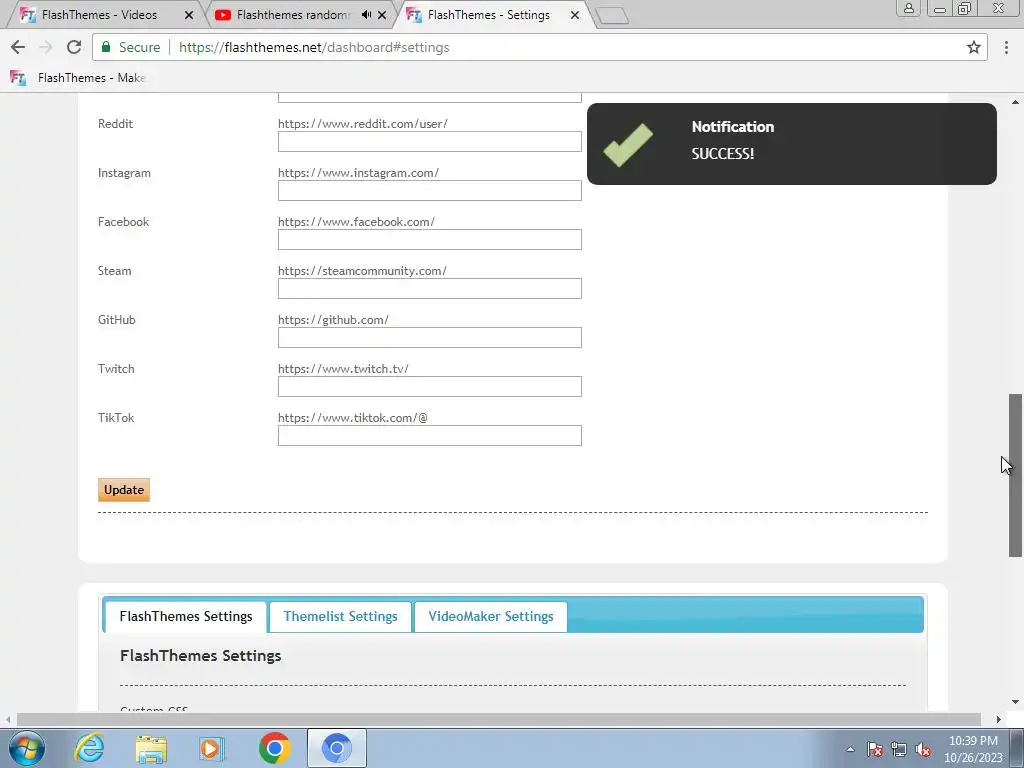1024x768 pixels.
Task: Open the FlashThemes Settings panel tab
Action: [x=186, y=616]
